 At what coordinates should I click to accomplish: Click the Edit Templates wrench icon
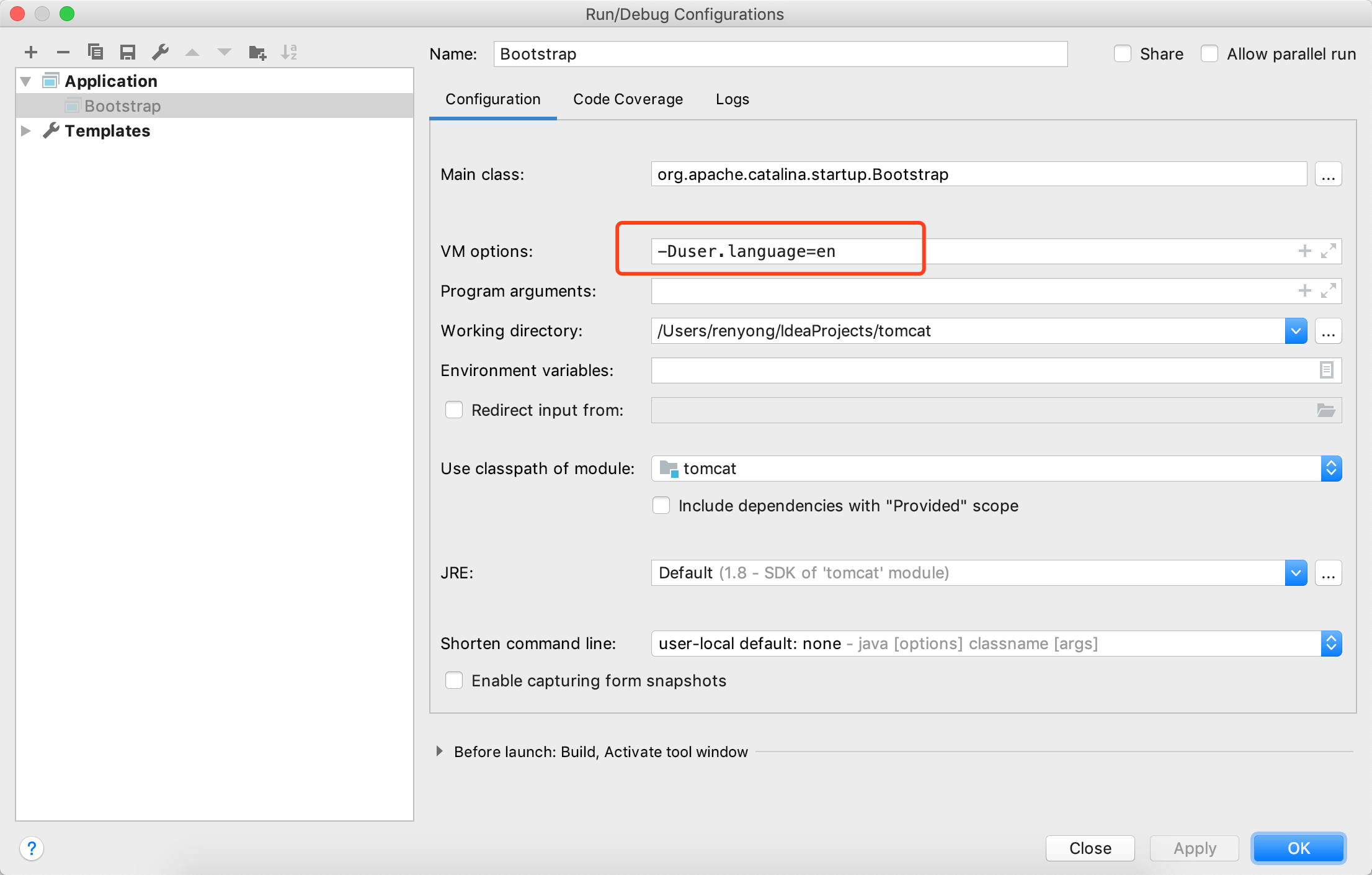(x=161, y=52)
